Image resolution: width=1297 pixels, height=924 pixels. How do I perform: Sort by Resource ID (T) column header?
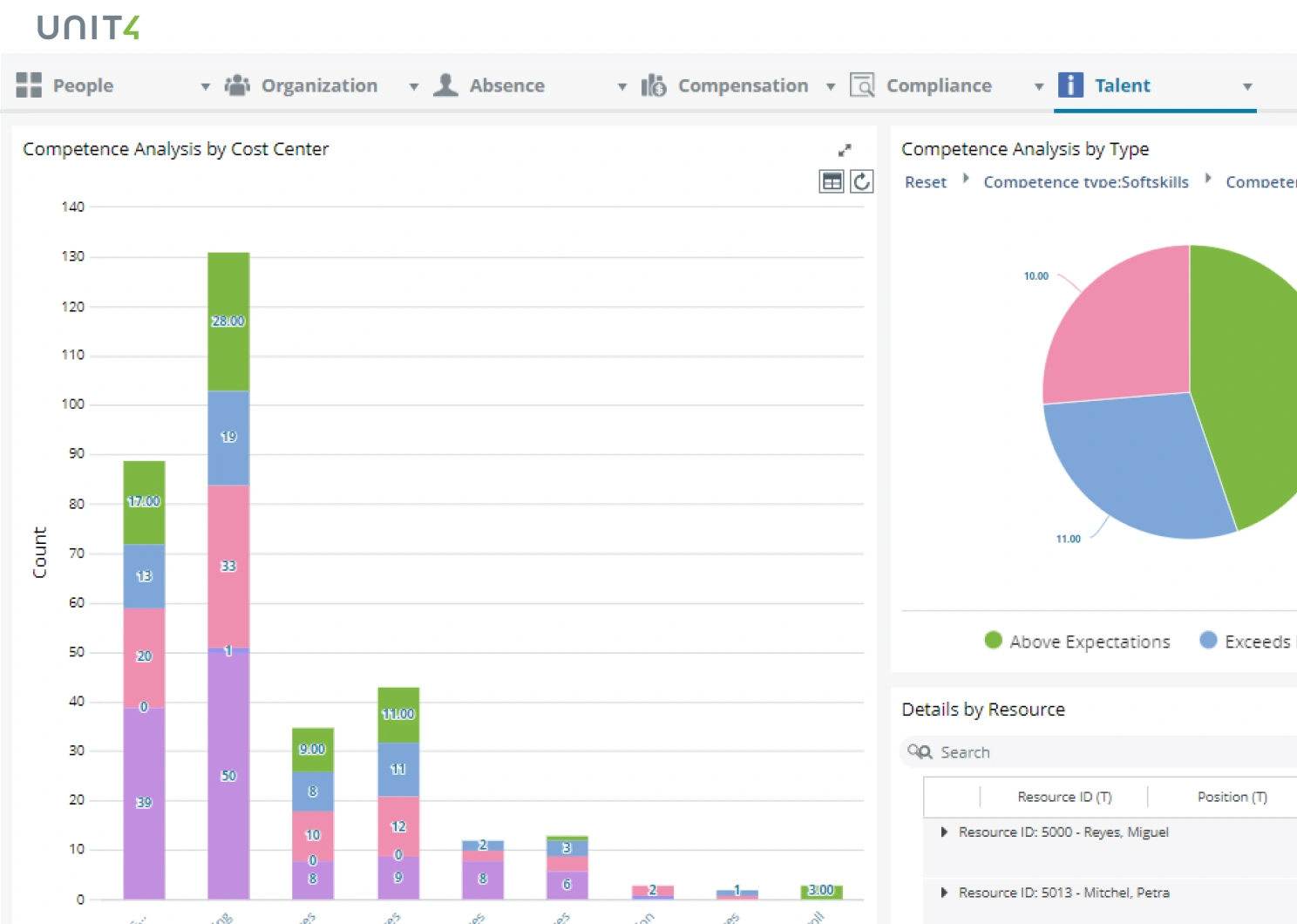1064,797
